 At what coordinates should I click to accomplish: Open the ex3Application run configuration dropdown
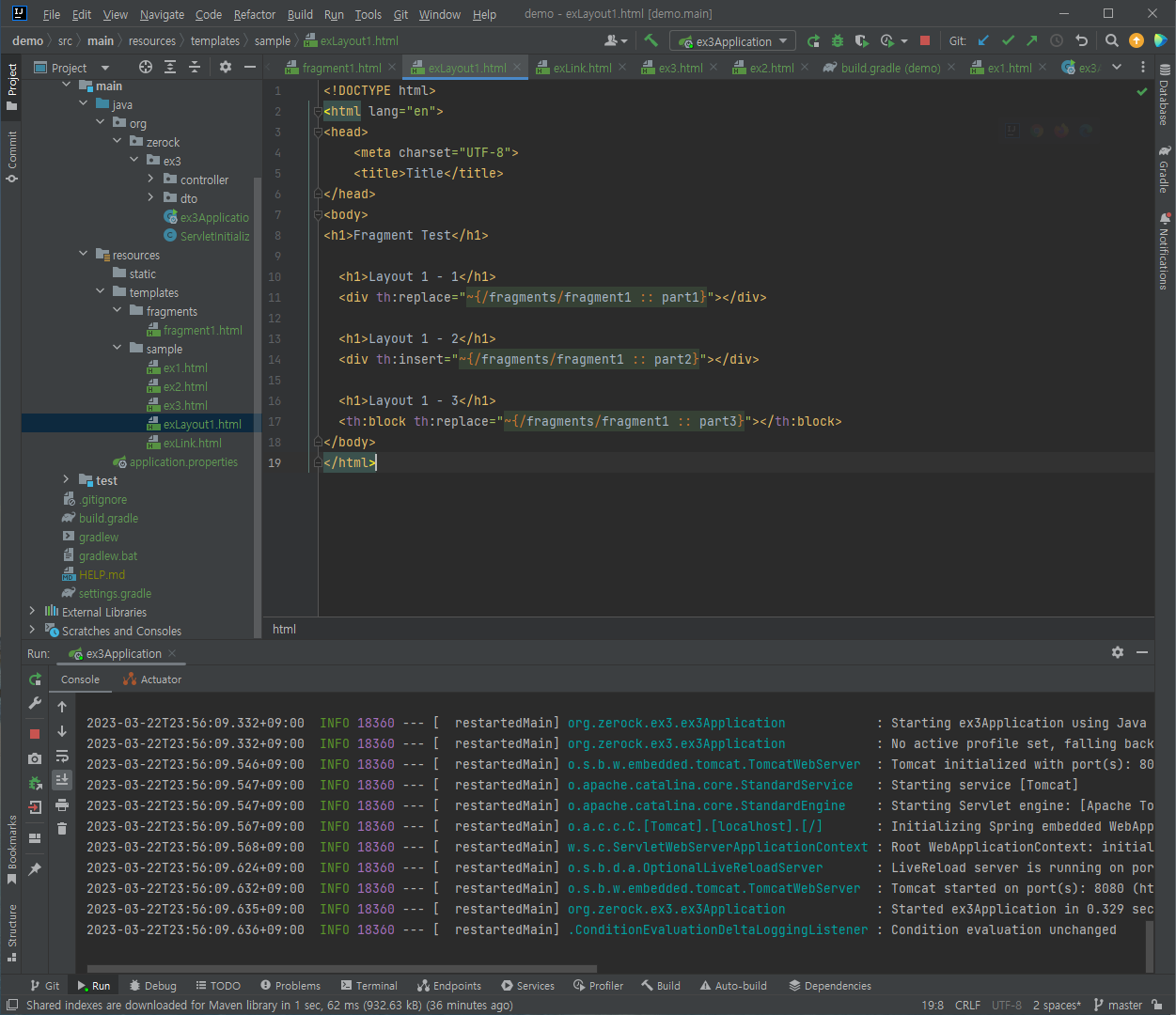pos(733,41)
